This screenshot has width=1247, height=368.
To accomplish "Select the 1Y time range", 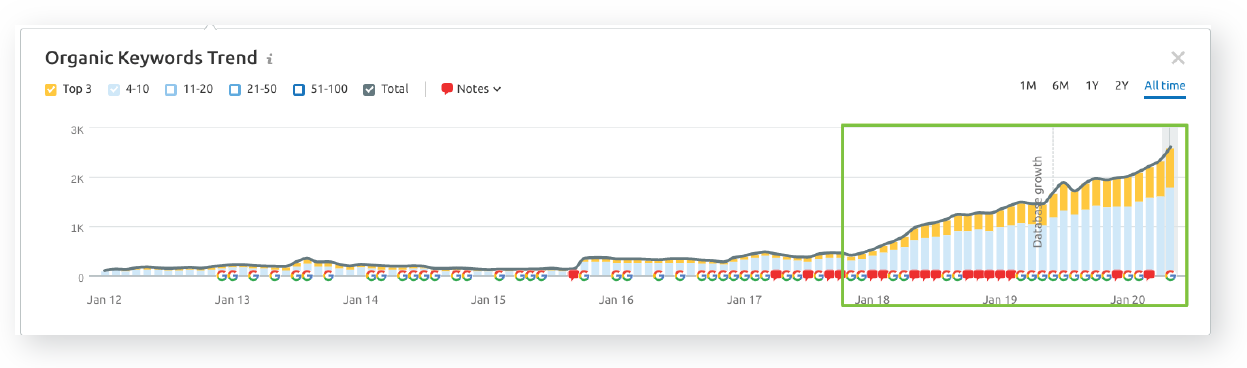I will [1093, 86].
